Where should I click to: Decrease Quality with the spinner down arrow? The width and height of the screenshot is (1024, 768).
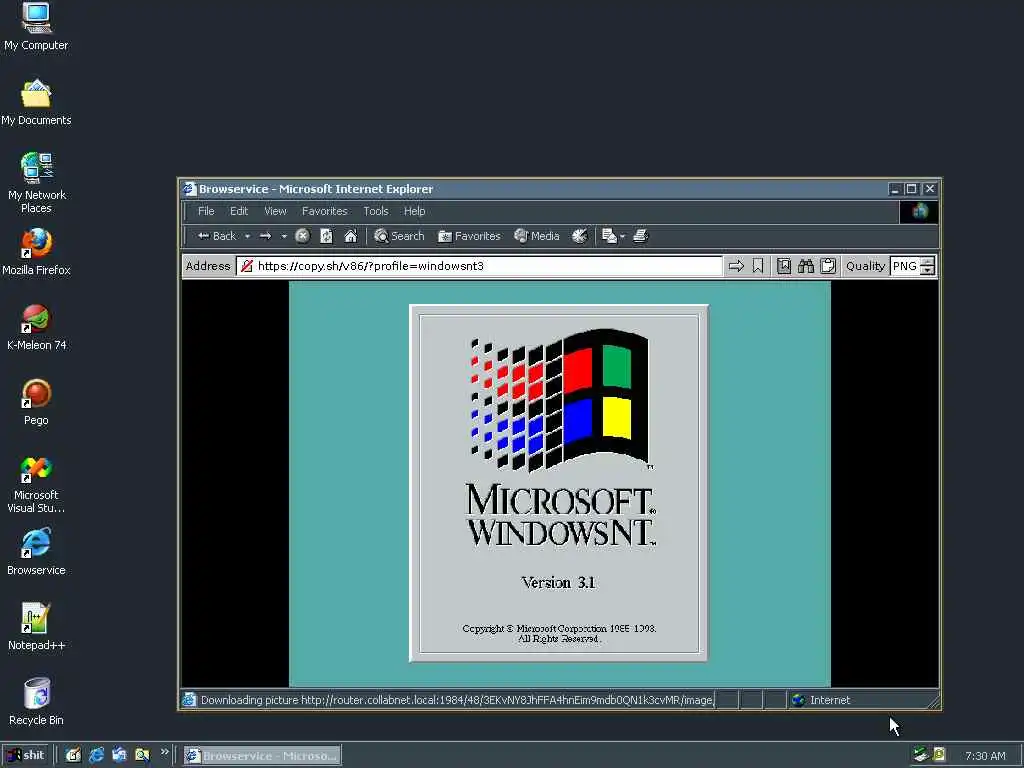(927, 270)
